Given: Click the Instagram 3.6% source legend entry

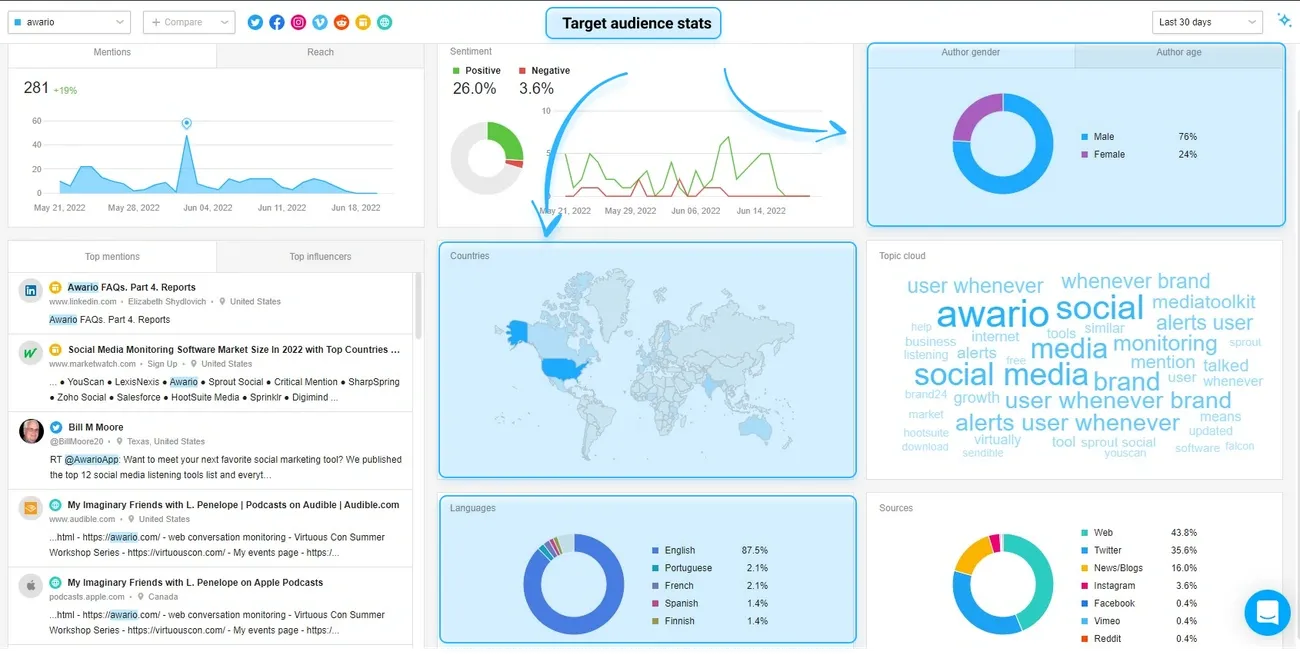Looking at the screenshot, I should pyautogui.click(x=1139, y=586).
